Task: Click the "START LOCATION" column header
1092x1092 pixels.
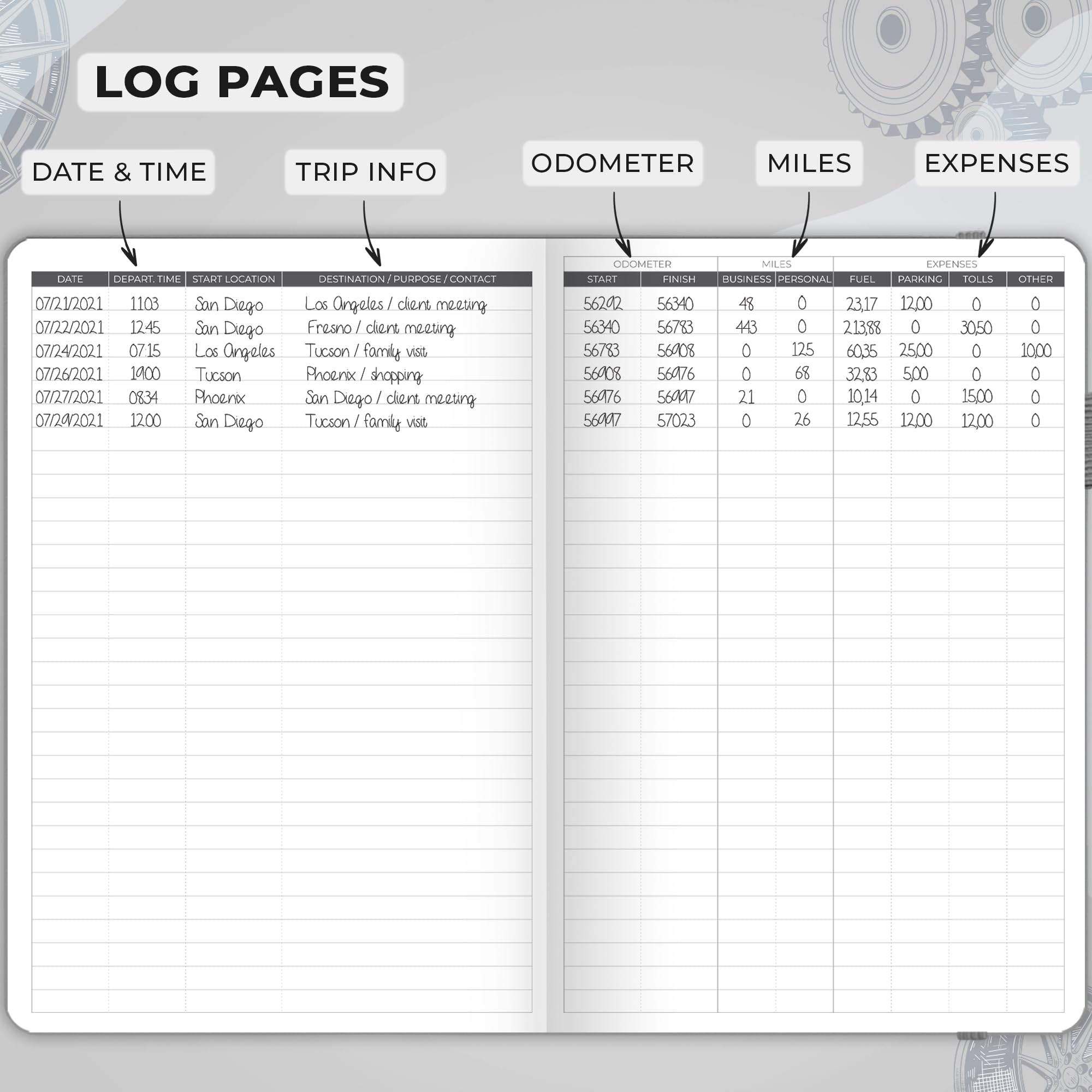Action: (234, 279)
